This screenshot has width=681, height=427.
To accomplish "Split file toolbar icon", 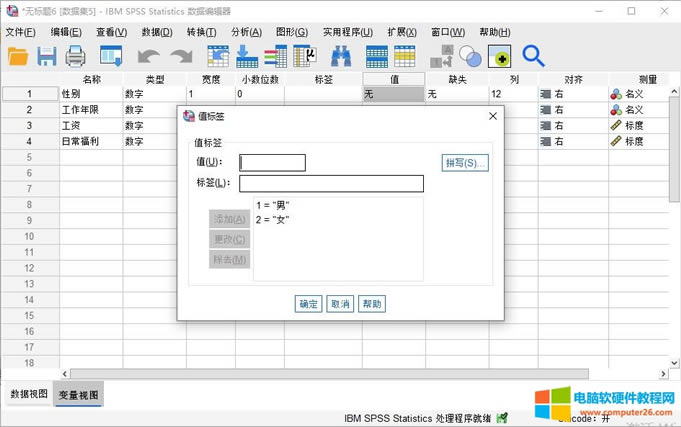I will (441, 56).
